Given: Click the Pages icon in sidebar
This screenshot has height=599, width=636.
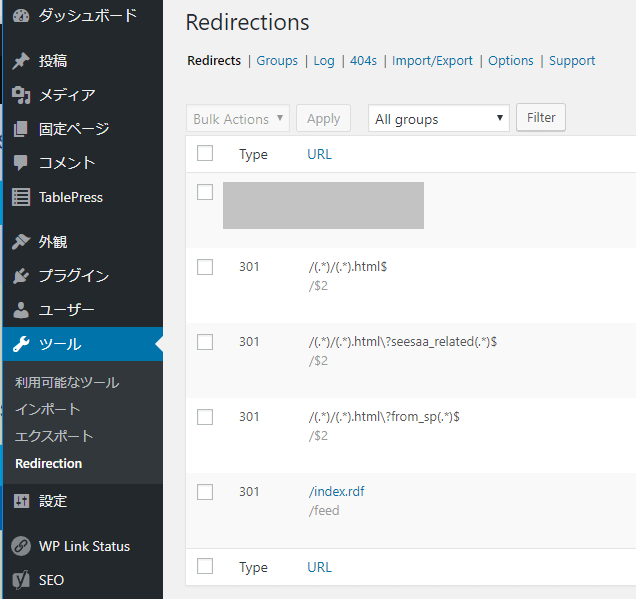Looking at the screenshot, I should click(x=20, y=129).
